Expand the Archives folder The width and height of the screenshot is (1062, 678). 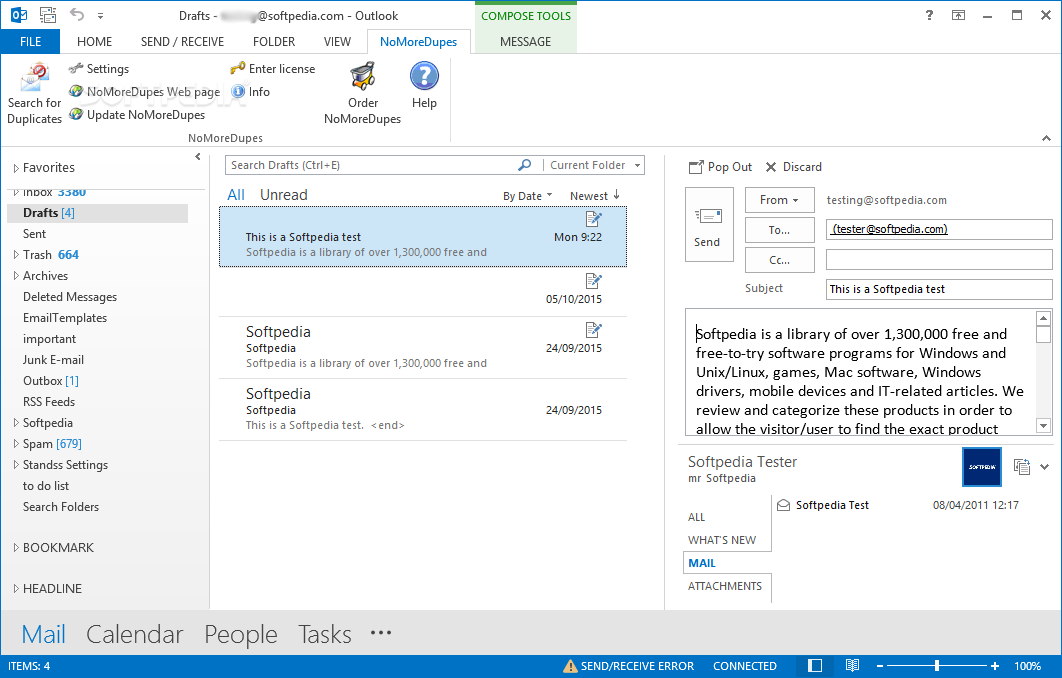16,276
